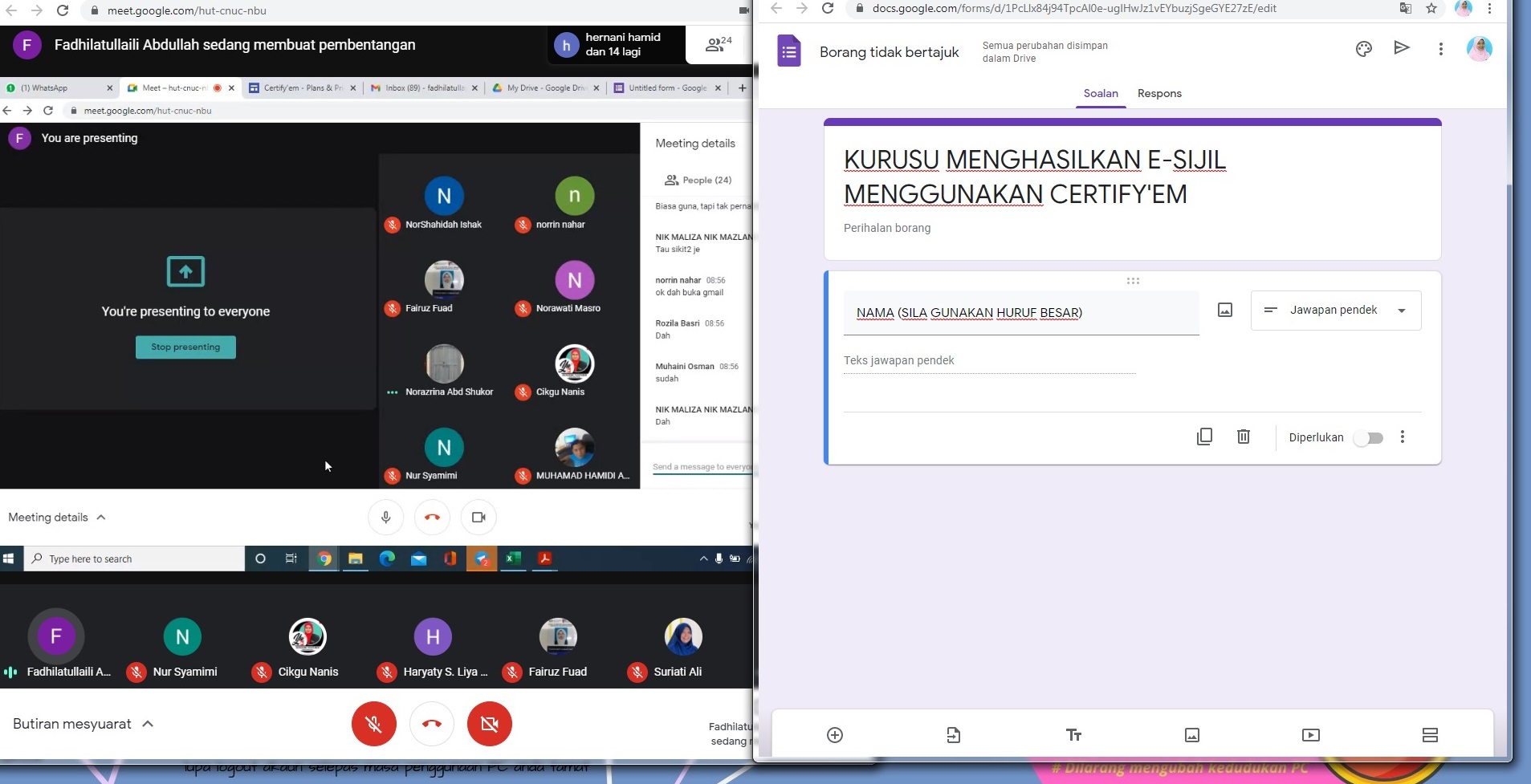Add a video to the form
Screen dimensions: 1531x784
(x=1310, y=735)
